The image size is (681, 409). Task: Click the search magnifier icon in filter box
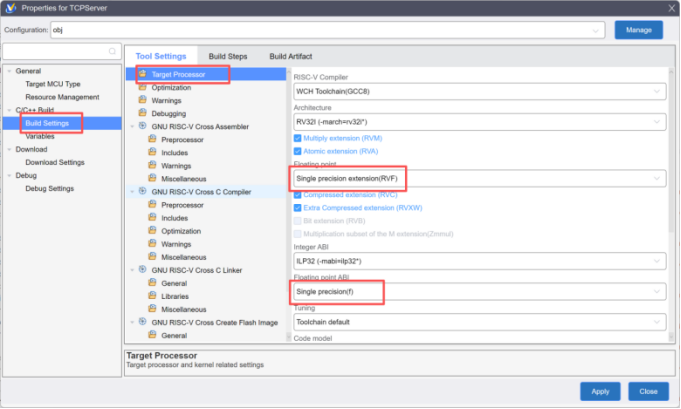(112, 51)
